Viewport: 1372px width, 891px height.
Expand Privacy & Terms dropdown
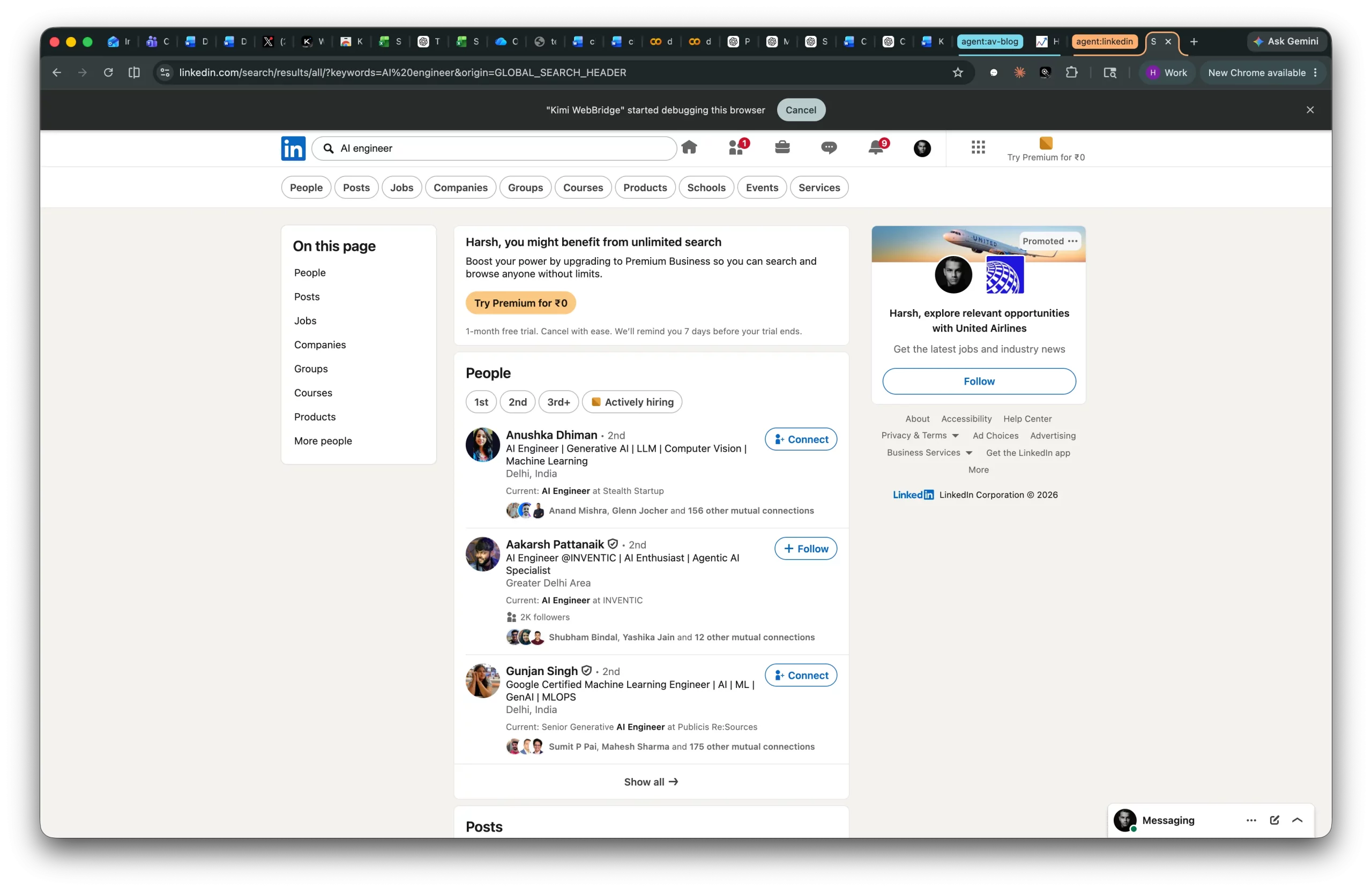920,436
